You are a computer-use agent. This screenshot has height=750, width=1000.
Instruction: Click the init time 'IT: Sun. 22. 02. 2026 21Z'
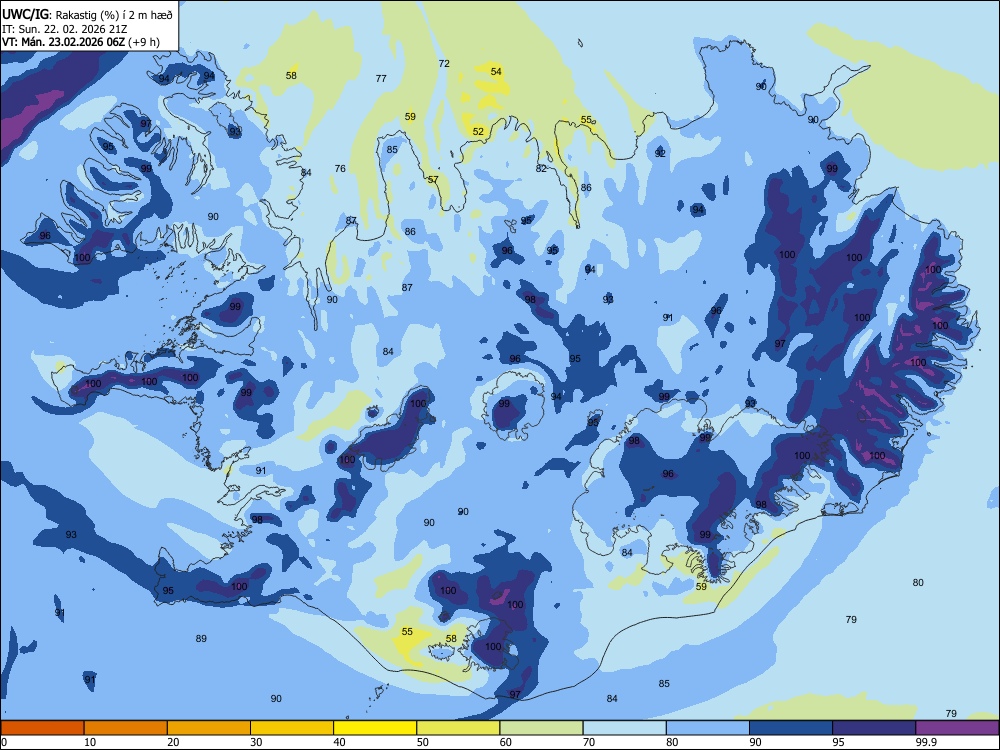click(64, 29)
